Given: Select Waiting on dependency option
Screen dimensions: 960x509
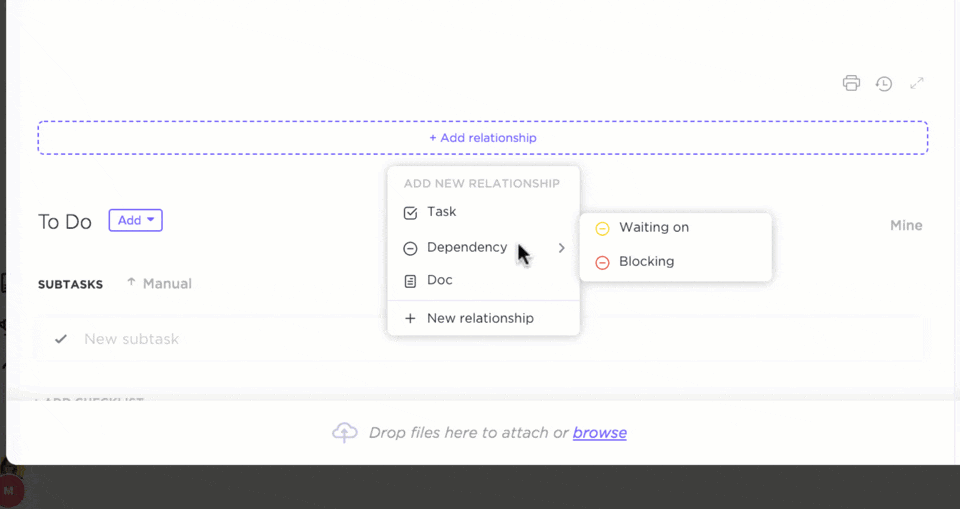Looking at the screenshot, I should (654, 228).
